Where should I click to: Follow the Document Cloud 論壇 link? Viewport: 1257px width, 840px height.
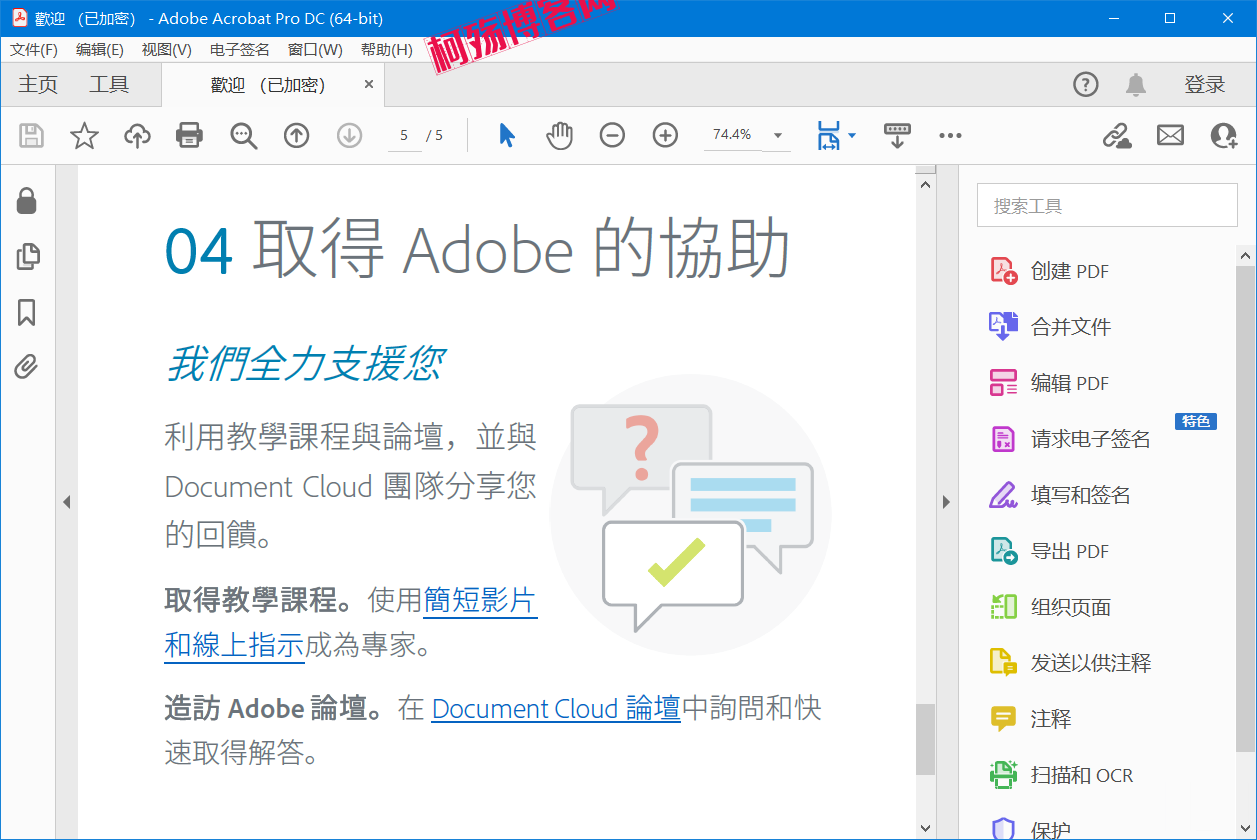tap(556, 708)
